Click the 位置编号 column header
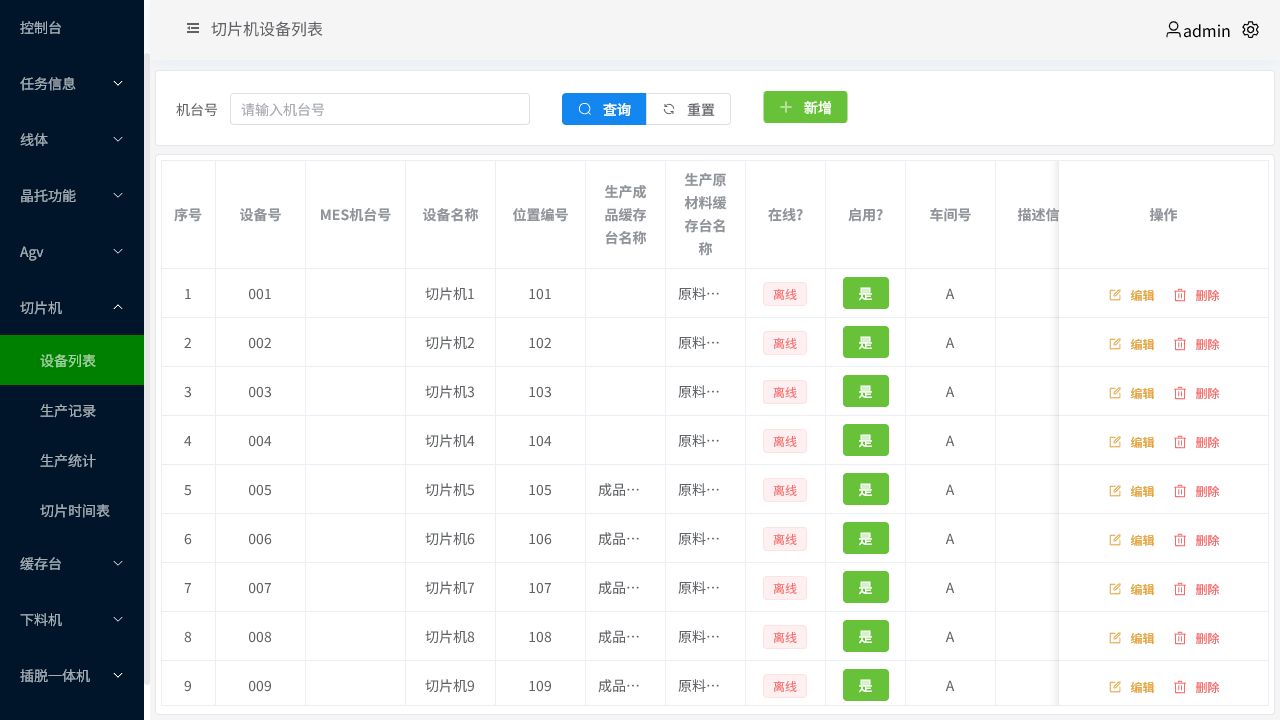This screenshot has height=720, width=1280. point(540,215)
